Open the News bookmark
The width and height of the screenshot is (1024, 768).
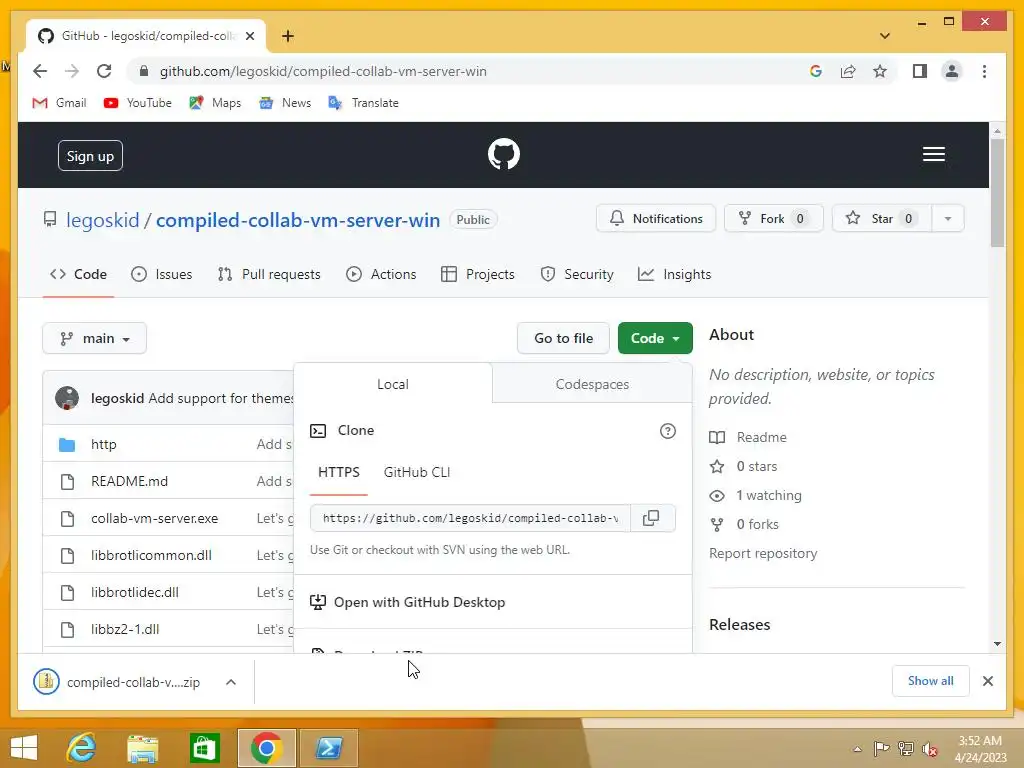pyautogui.click(x=285, y=103)
